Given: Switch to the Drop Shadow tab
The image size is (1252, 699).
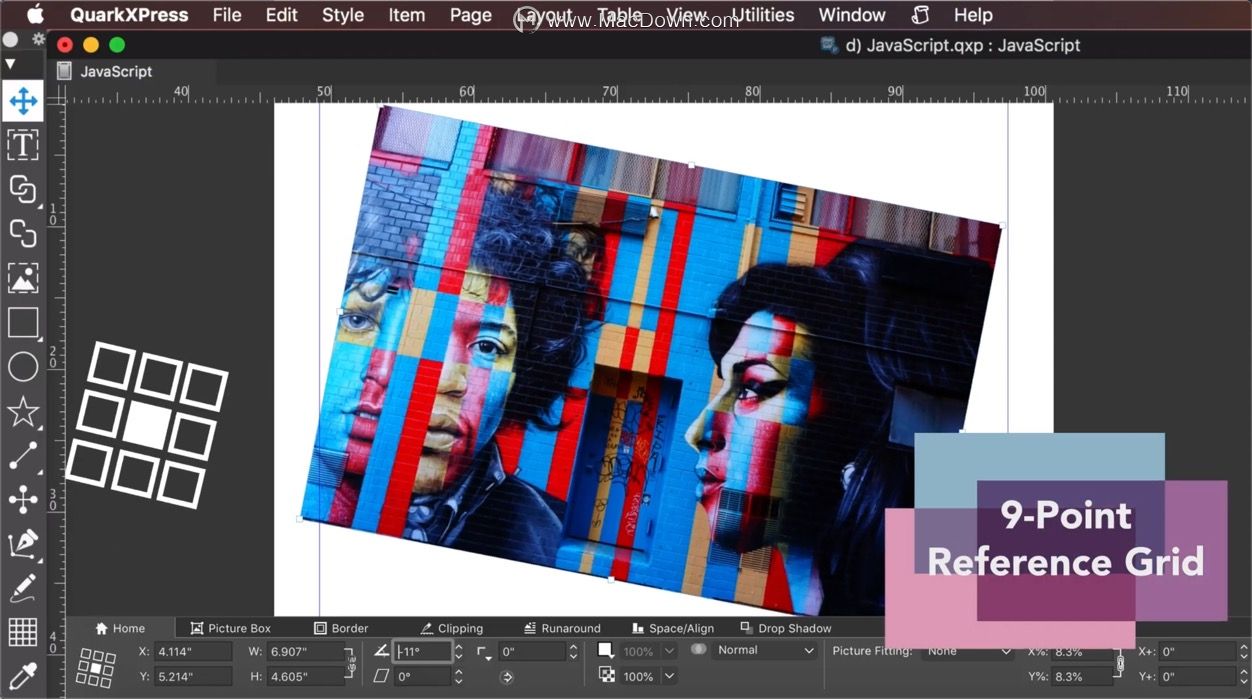Looking at the screenshot, I should point(786,628).
